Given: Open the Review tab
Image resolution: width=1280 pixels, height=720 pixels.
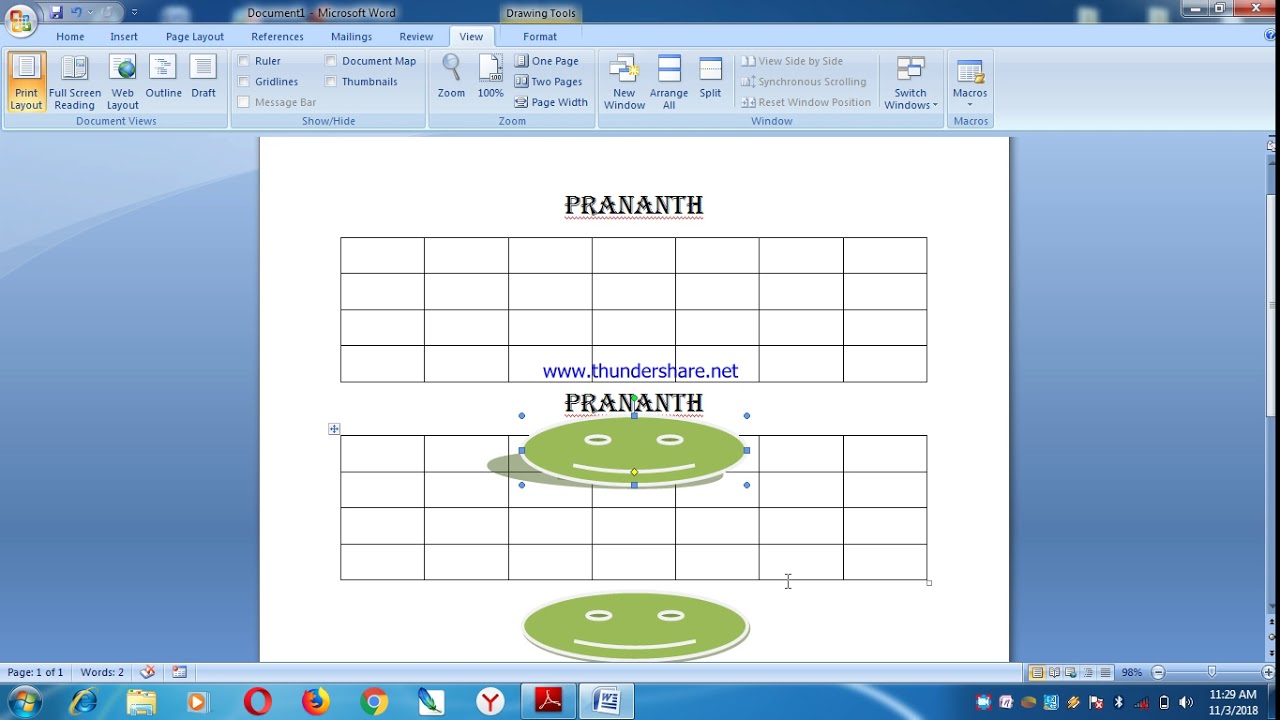Looking at the screenshot, I should [x=416, y=37].
